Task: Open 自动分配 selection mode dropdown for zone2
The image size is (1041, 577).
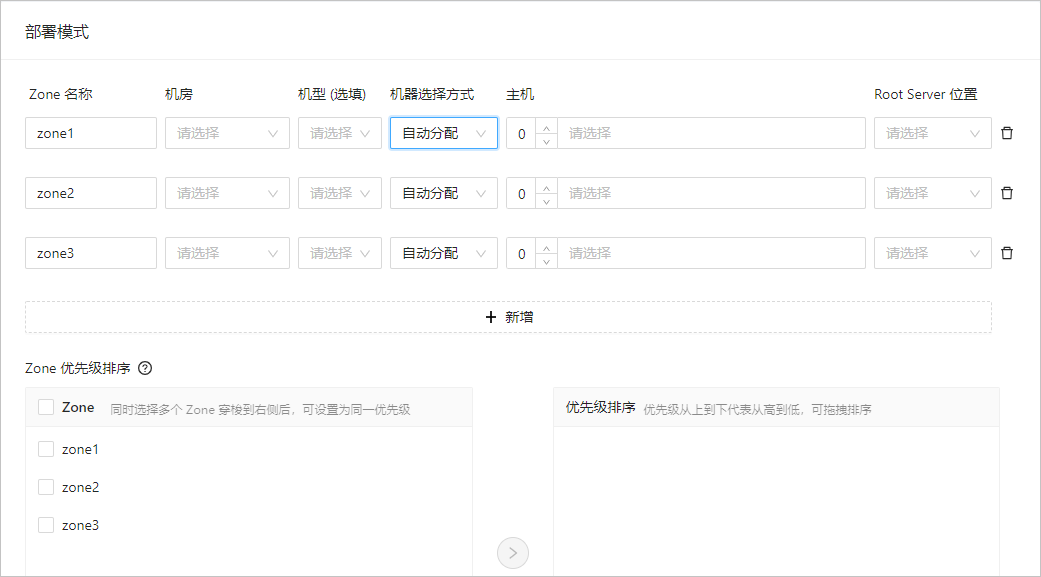Action: click(443, 193)
